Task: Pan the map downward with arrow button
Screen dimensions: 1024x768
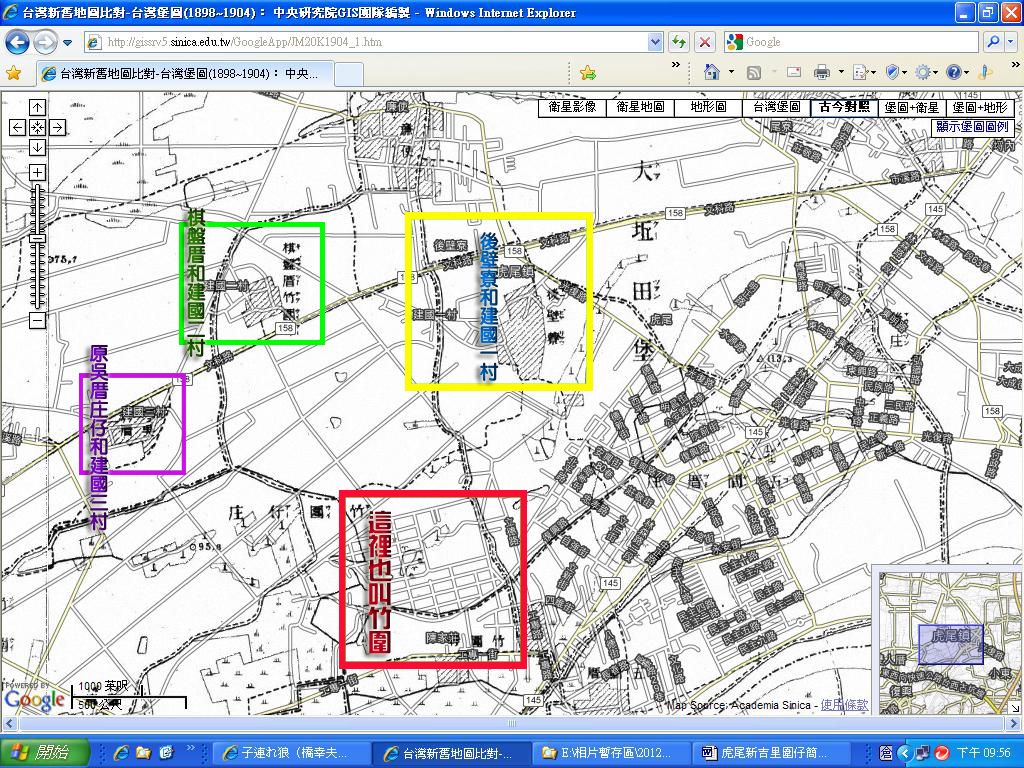Action: tap(37, 148)
